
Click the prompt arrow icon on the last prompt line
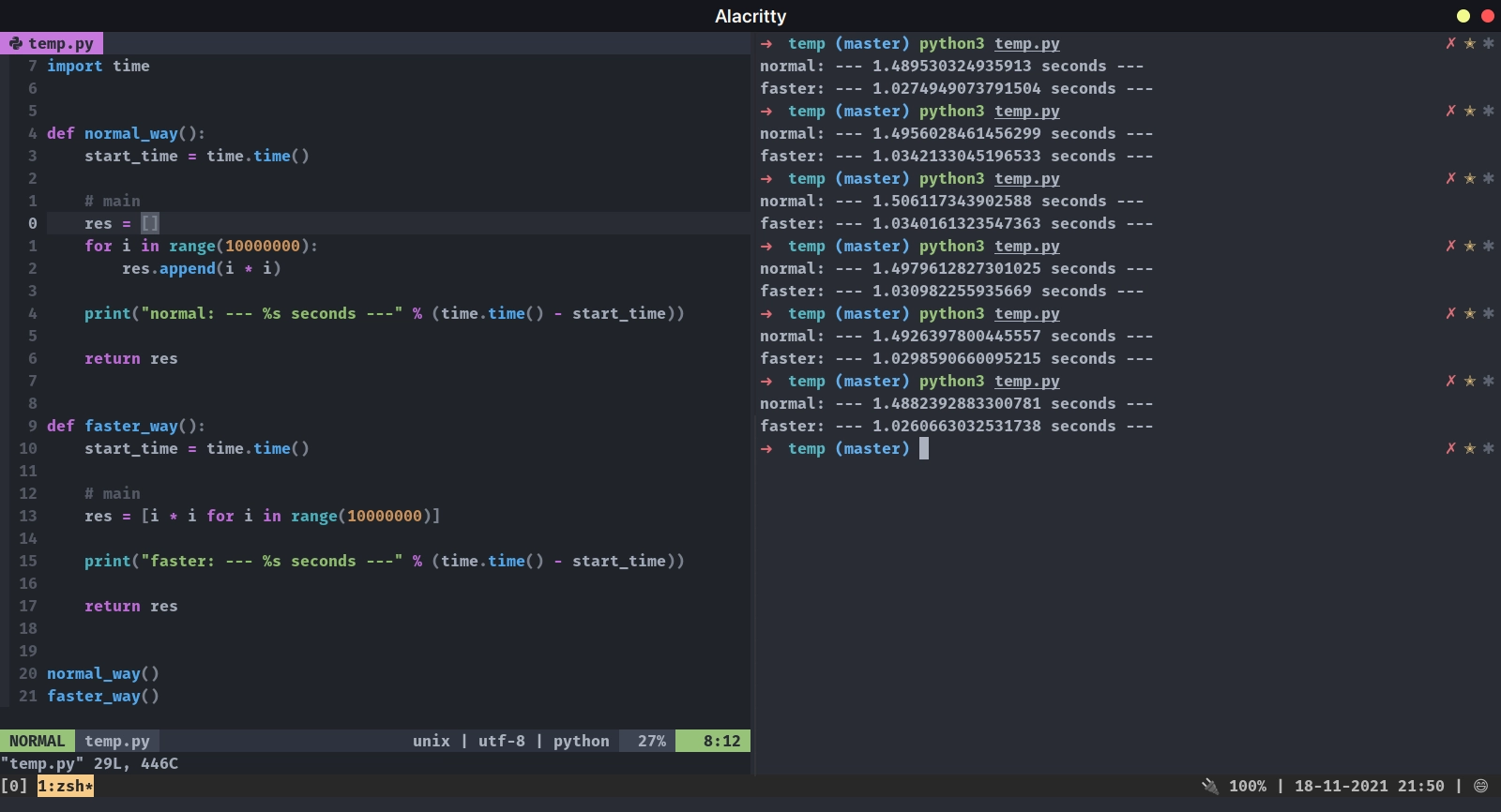click(766, 448)
